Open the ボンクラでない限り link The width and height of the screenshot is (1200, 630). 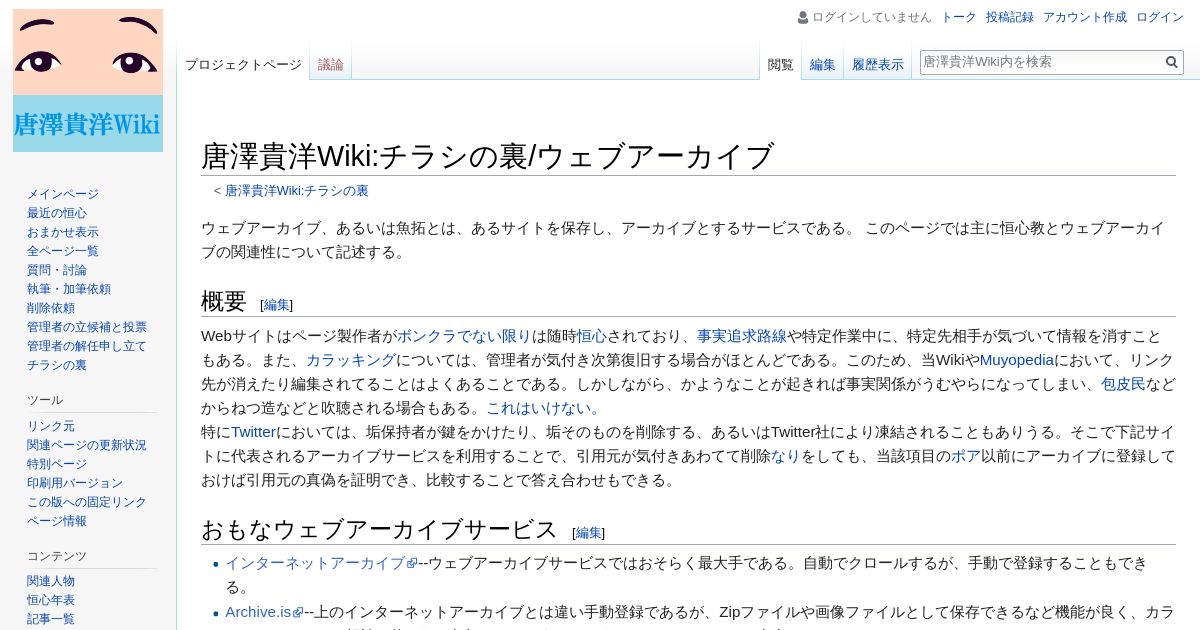tap(464, 336)
